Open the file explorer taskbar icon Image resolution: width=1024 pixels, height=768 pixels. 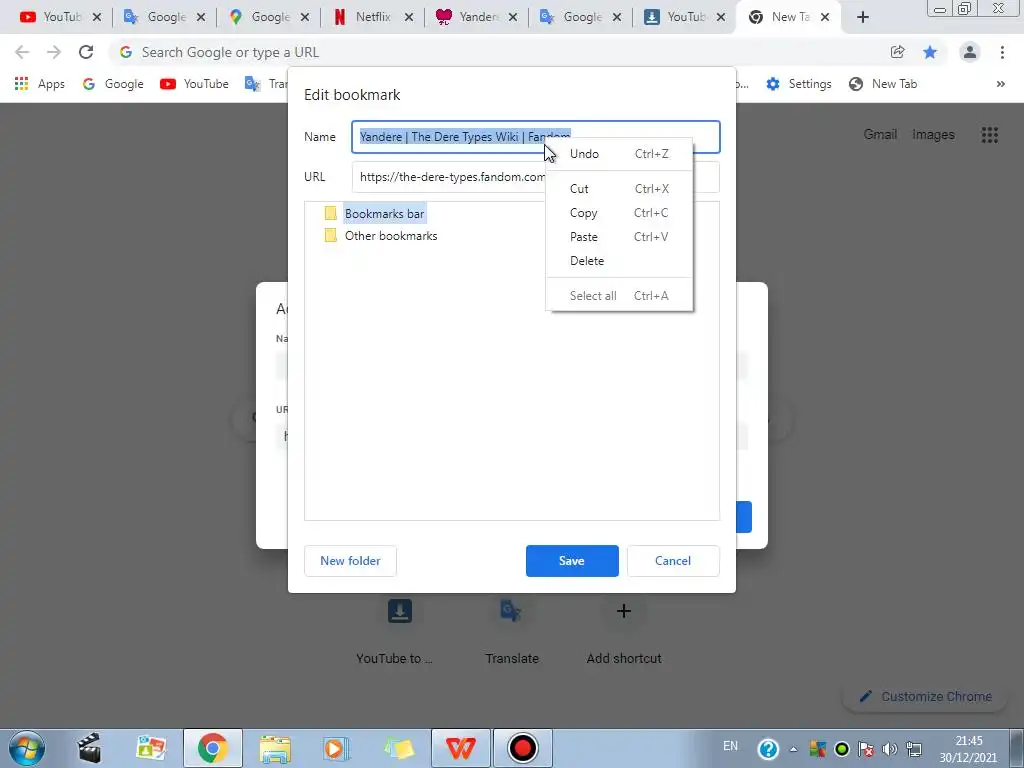[x=275, y=748]
